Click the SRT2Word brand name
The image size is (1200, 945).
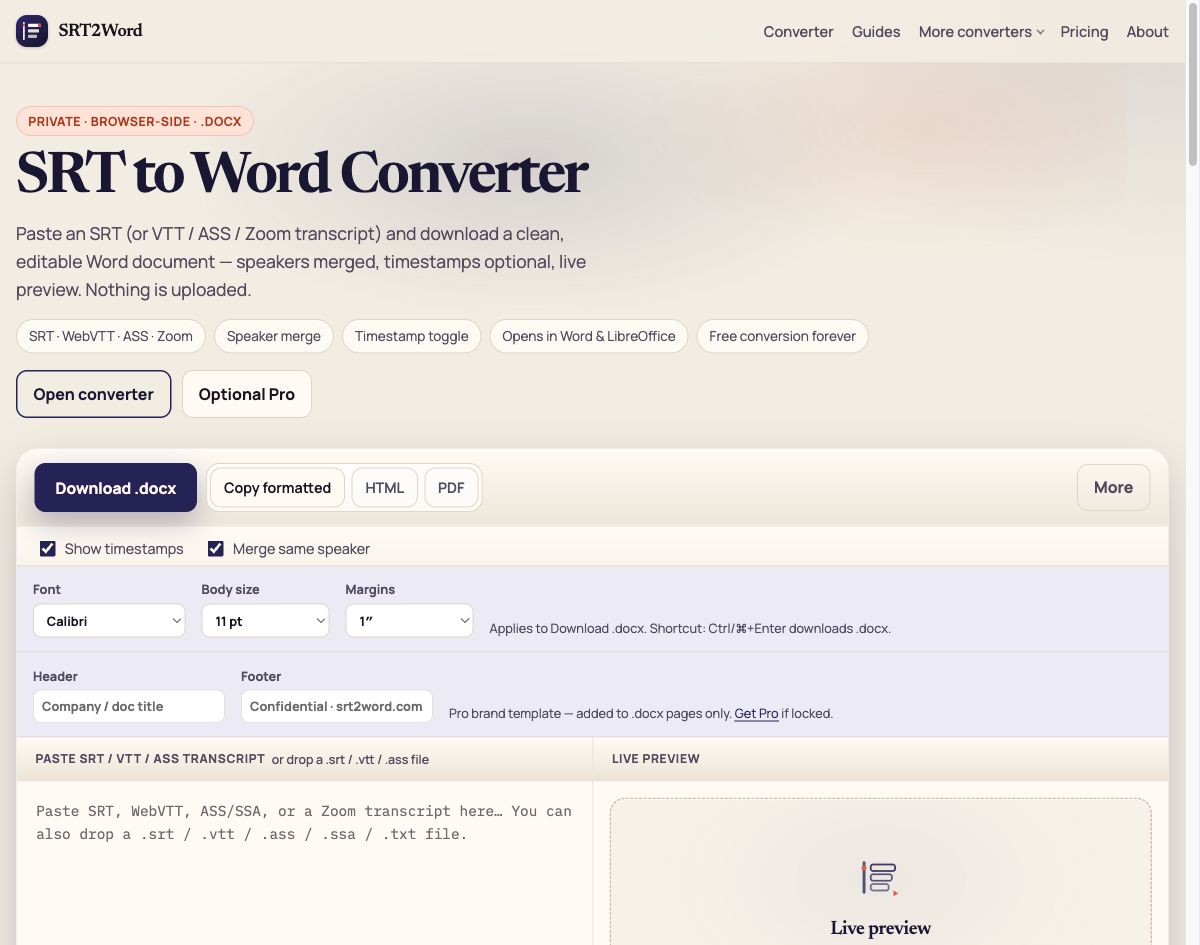coord(100,31)
